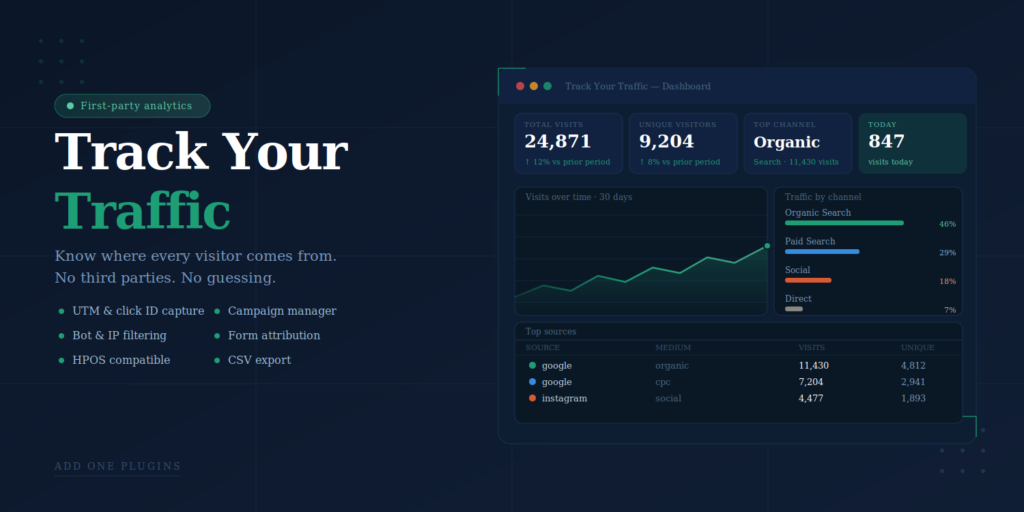Image resolution: width=1024 pixels, height=512 pixels.
Task: Select the Top Channel Organic card
Action: tap(798, 143)
